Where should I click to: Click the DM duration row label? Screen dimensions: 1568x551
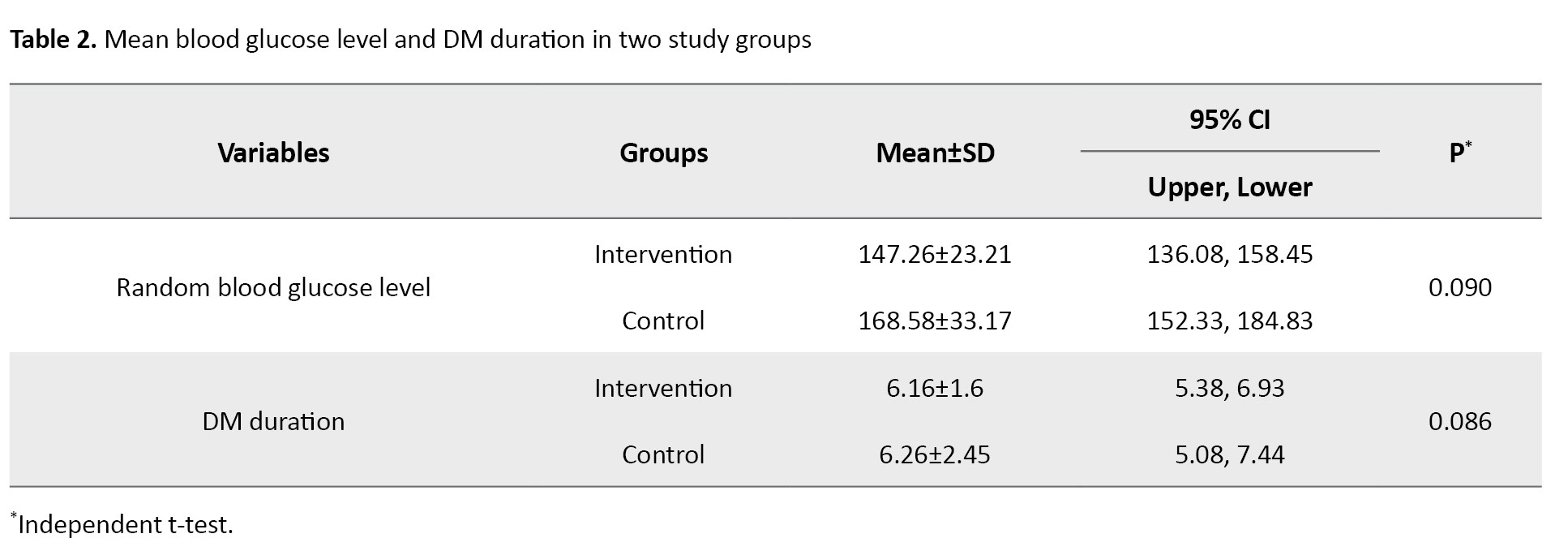tap(273, 421)
